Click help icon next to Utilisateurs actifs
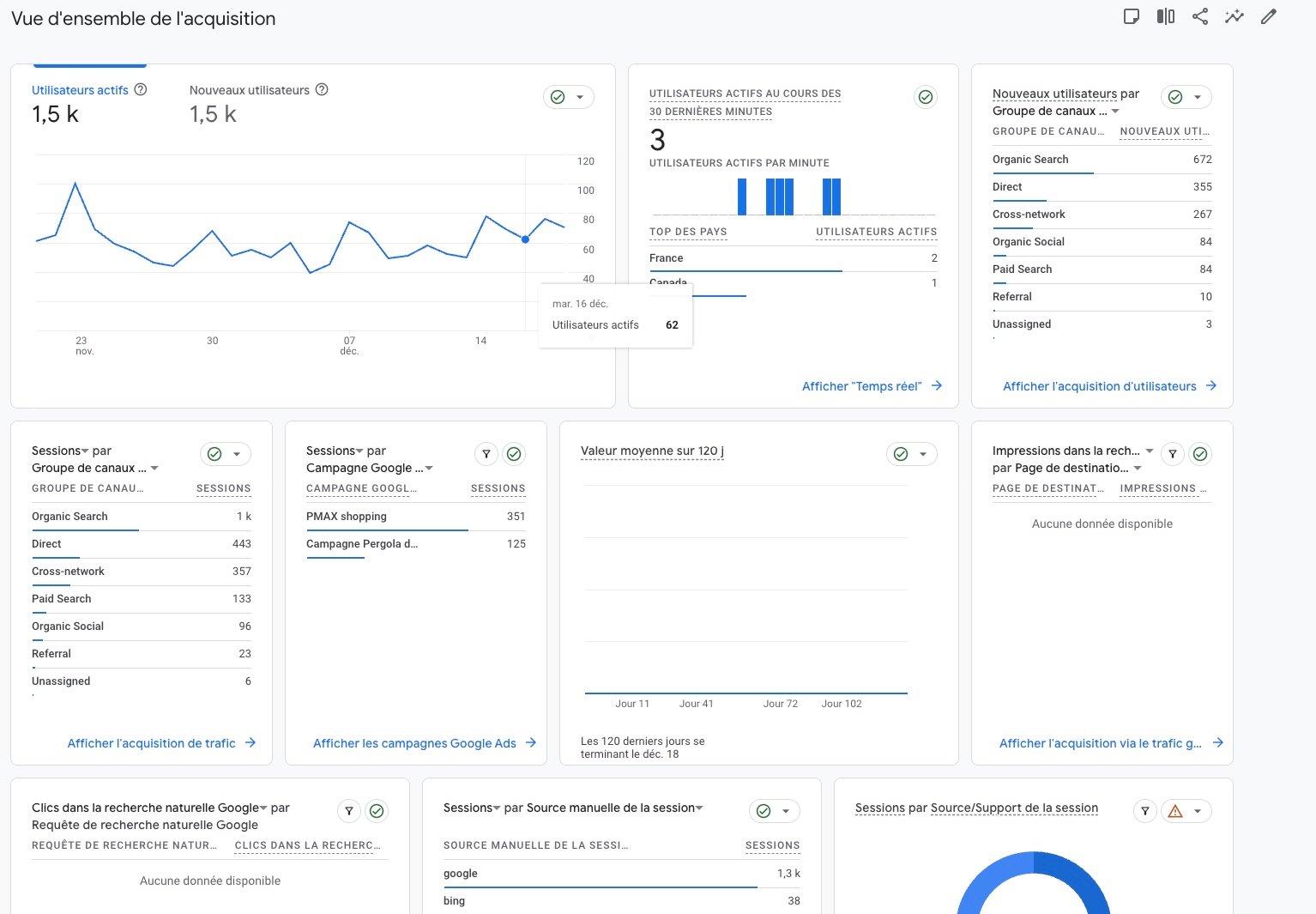The image size is (1316, 914). (141, 90)
